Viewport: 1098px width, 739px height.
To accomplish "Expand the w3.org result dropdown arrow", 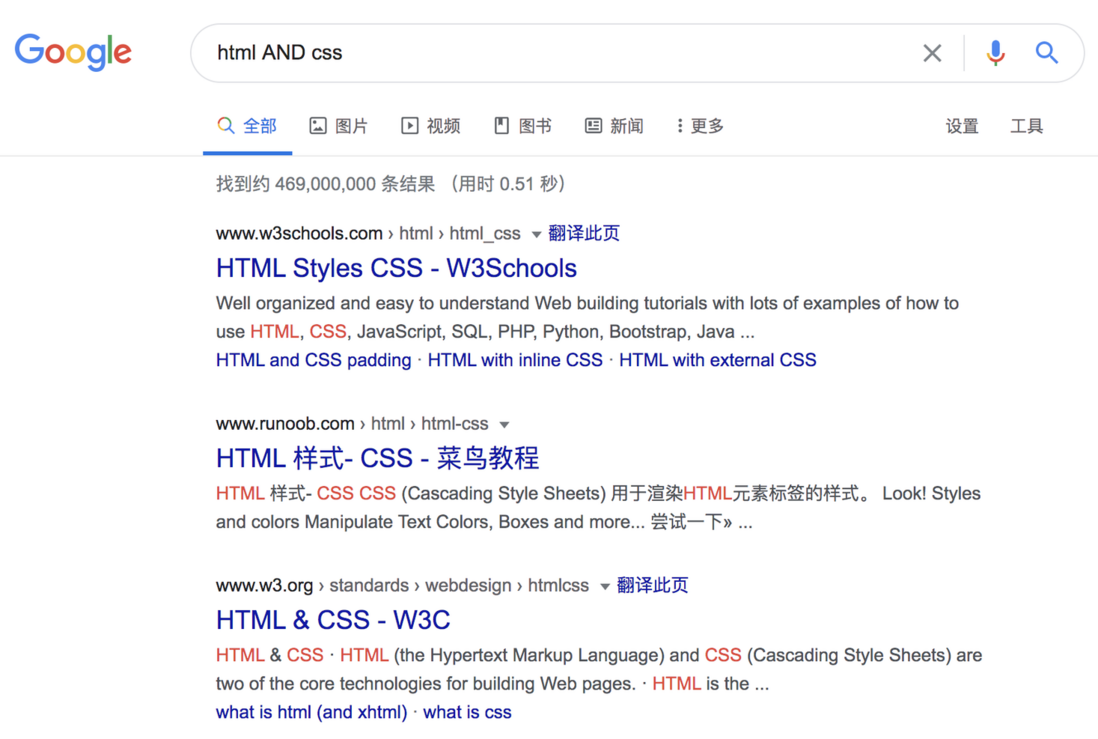I will pos(604,586).
